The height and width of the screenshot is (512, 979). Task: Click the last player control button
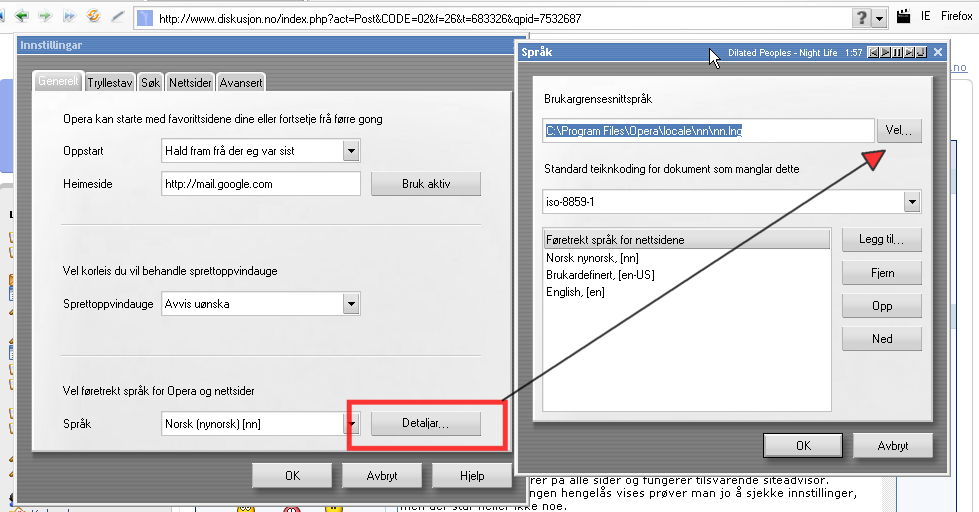(x=921, y=52)
